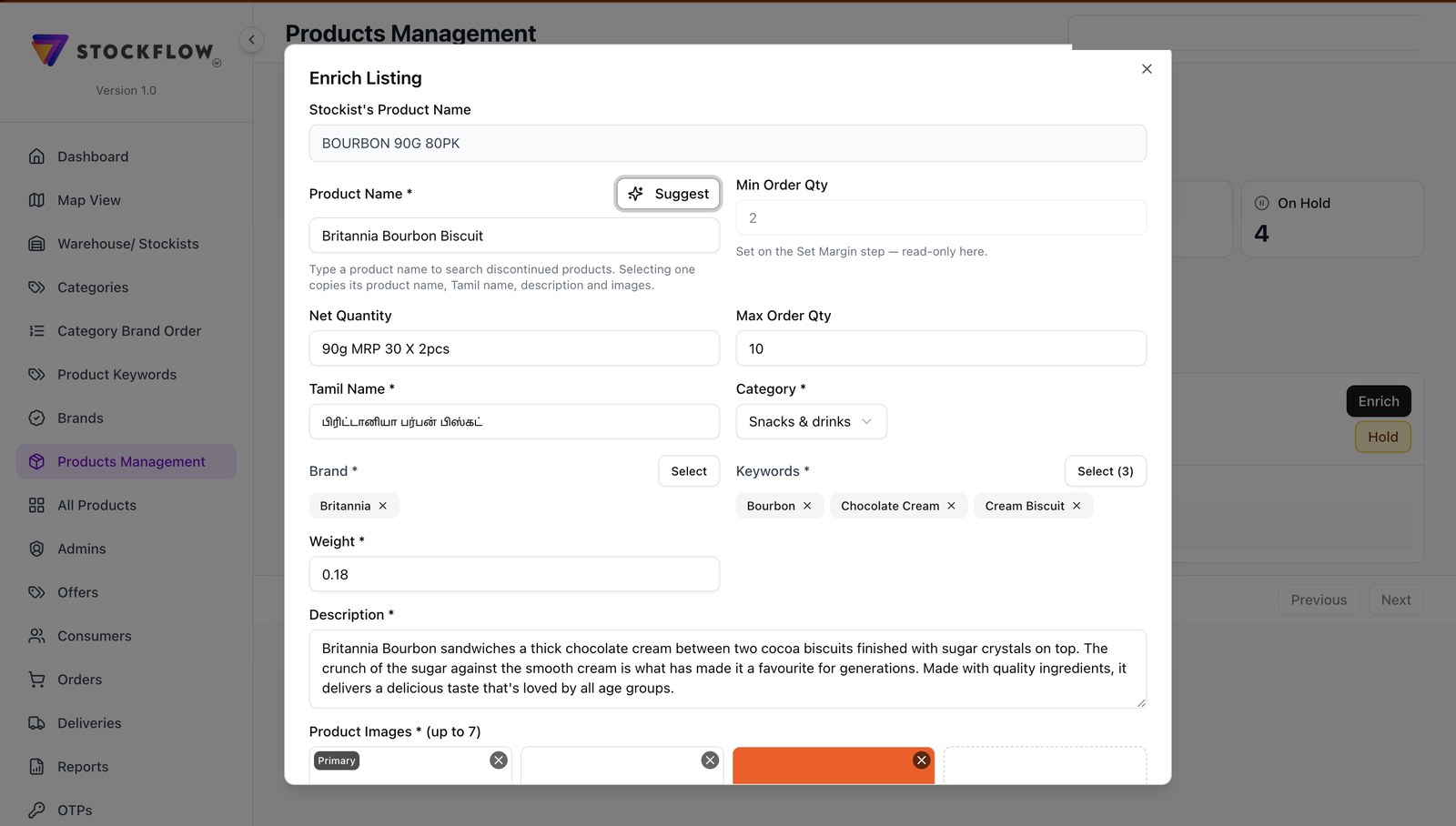Screen dimensions: 1456x826
Task: Click the Enrich button behind the dialog
Action: [1379, 401]
